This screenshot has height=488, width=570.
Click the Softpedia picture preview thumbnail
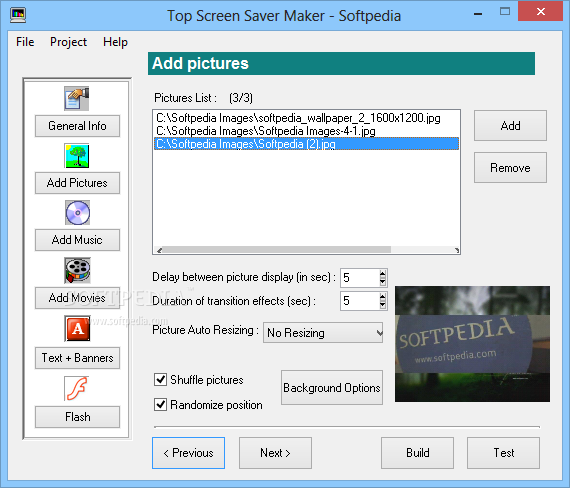click(x=472, y=344)
